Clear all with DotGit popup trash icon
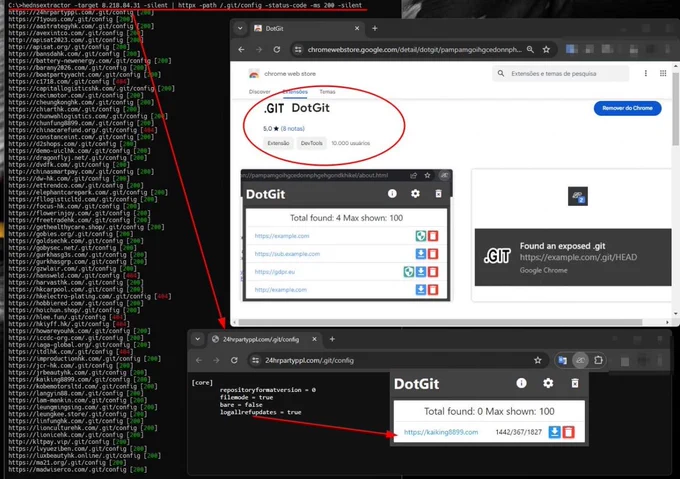The image size is (680, 479). tap(575, 383)
